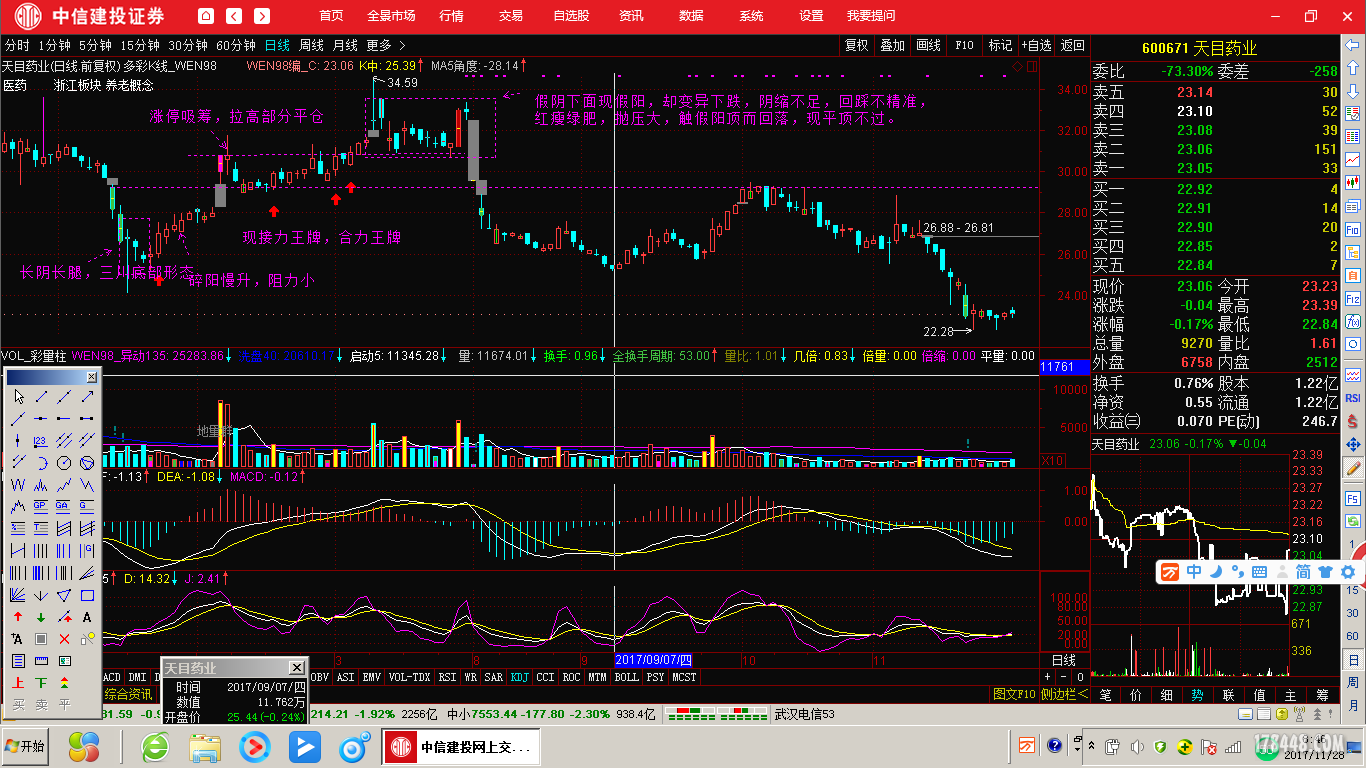Open the 行情 menu
The height and width of the screenshot is (768, 1366).
pyautogui.click(x=451, y=16)
